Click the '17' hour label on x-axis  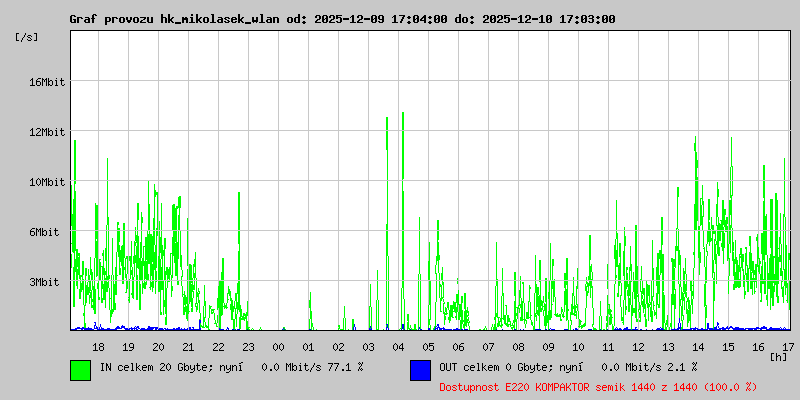pyautogui.click(x=788, y=347)
